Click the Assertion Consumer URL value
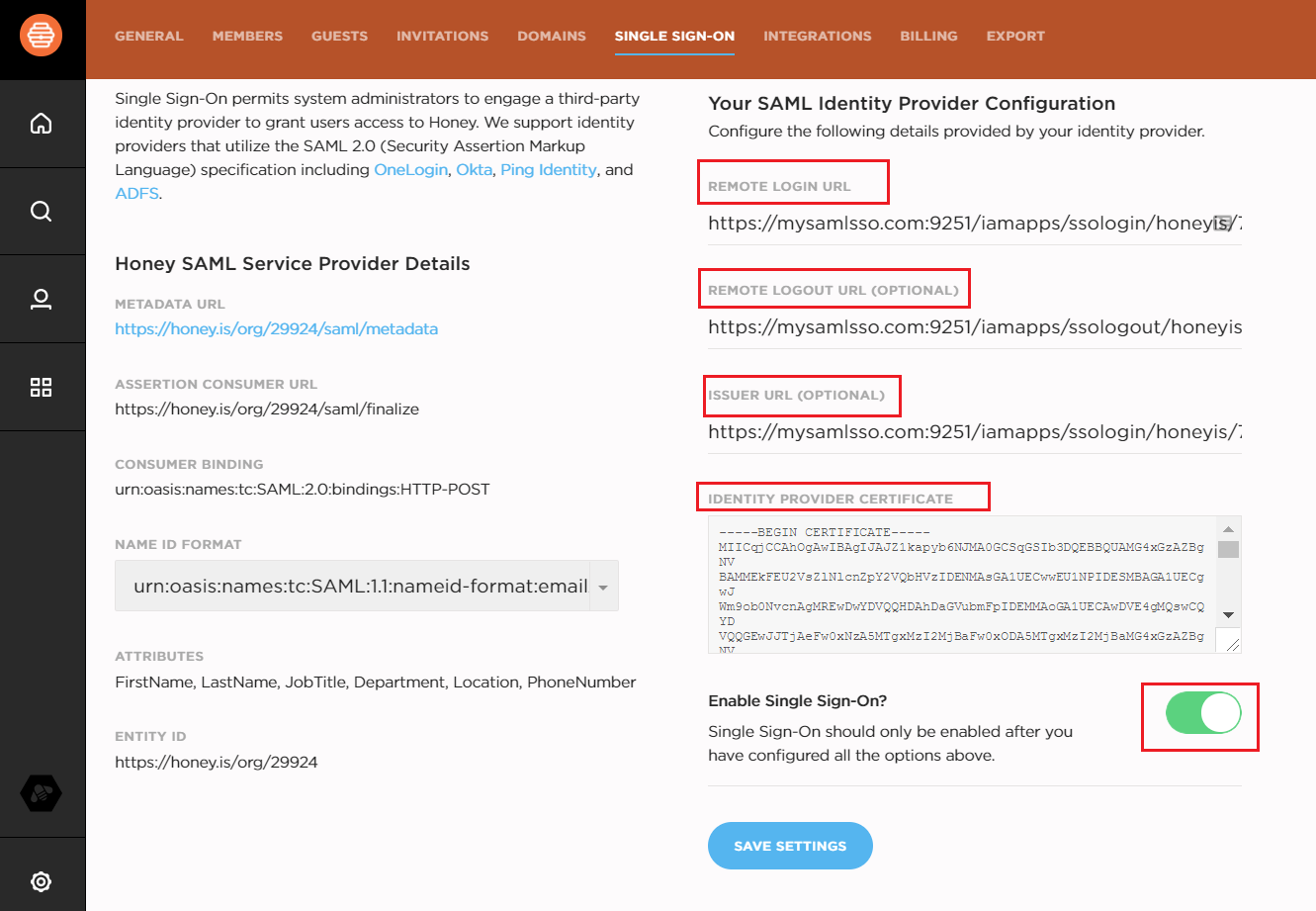The height and width of the screenshot is (911, 1316). pyautogui.click(x=267, y=410)
